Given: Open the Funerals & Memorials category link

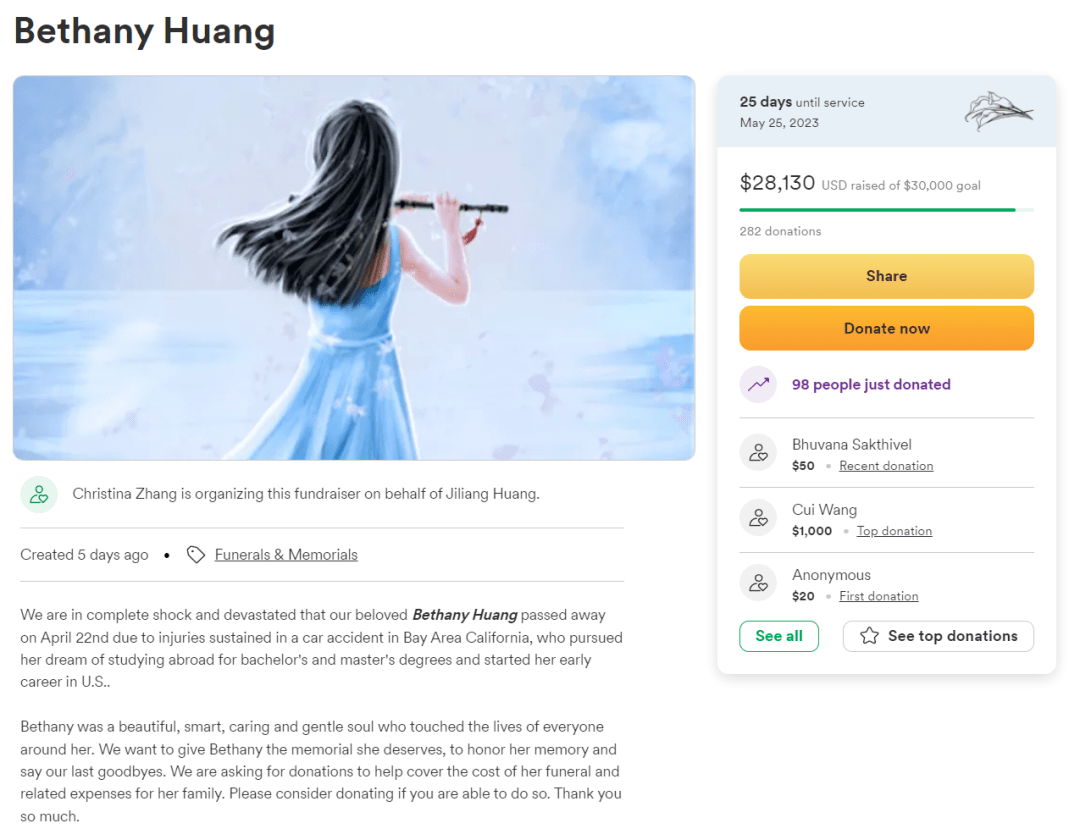Looking at the screenshot, I should (x=286, y=555).
